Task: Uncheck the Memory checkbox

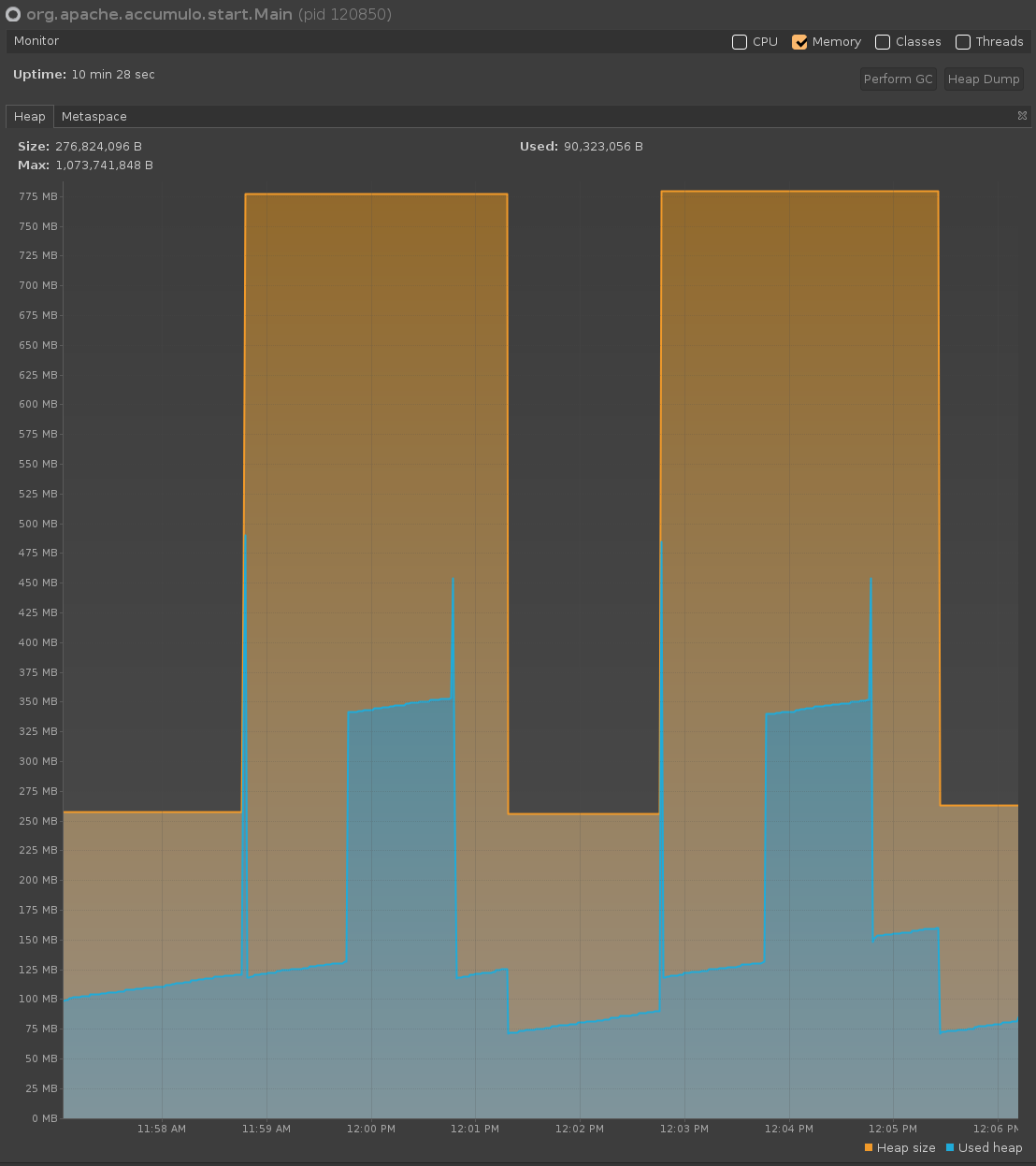Action: pos(799,42)
